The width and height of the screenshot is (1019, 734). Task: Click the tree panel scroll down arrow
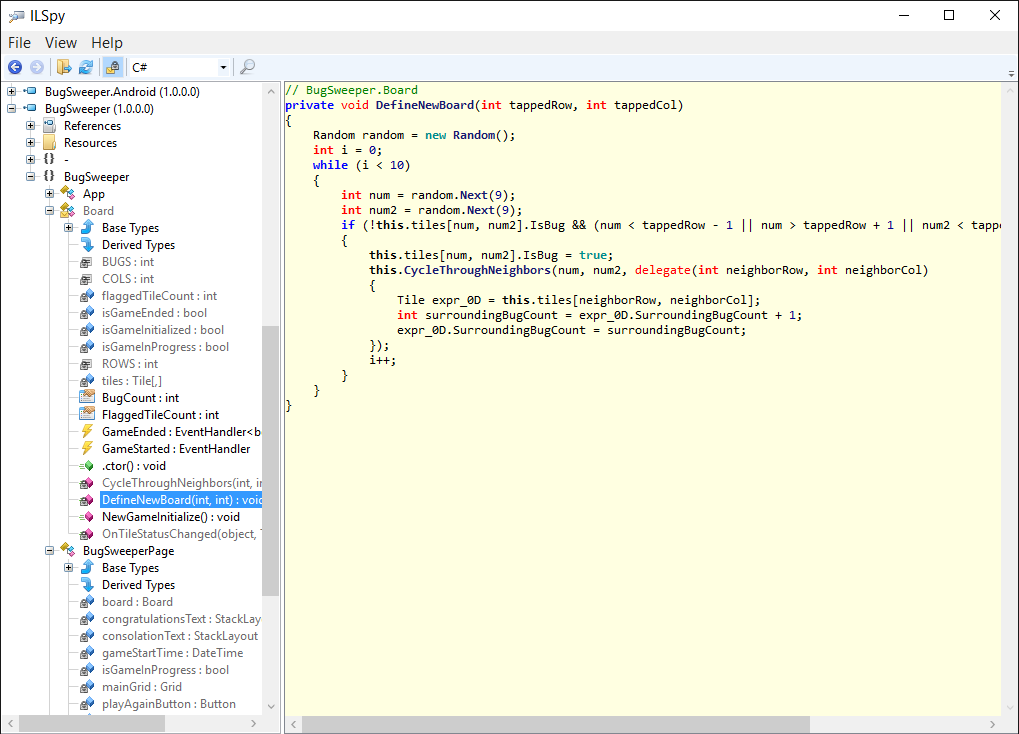(271, 706)
